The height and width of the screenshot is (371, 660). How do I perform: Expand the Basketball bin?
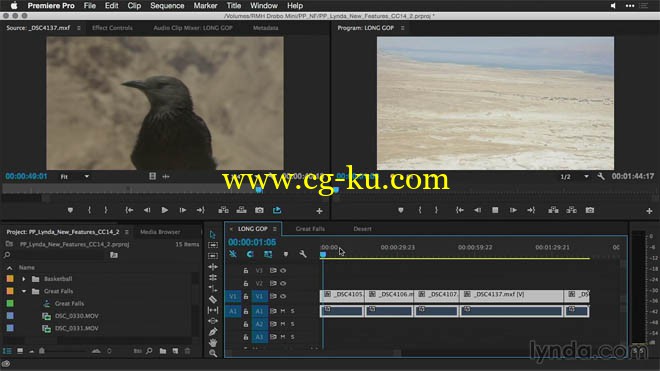[24, 279]
